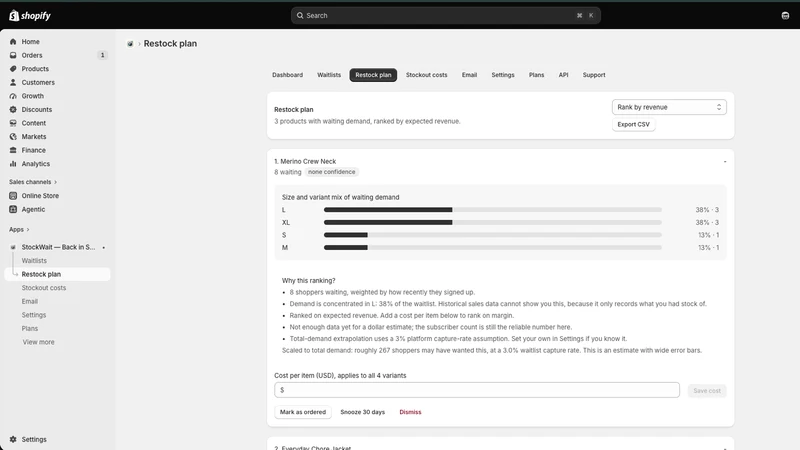The image size is (800, 450).
Task: Expand the Sales channels section
Action: [x=33, y=182]
